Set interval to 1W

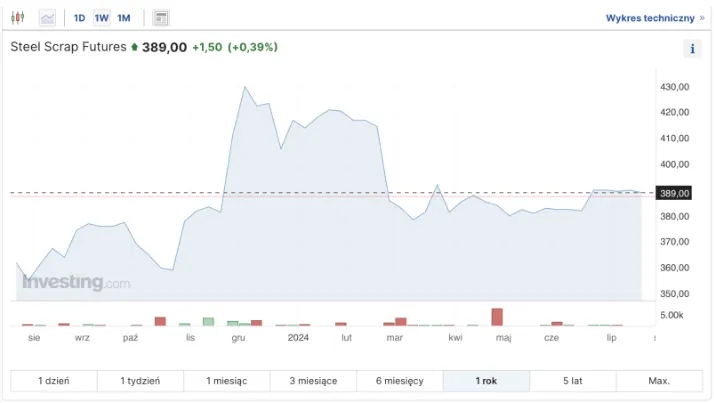102,18
